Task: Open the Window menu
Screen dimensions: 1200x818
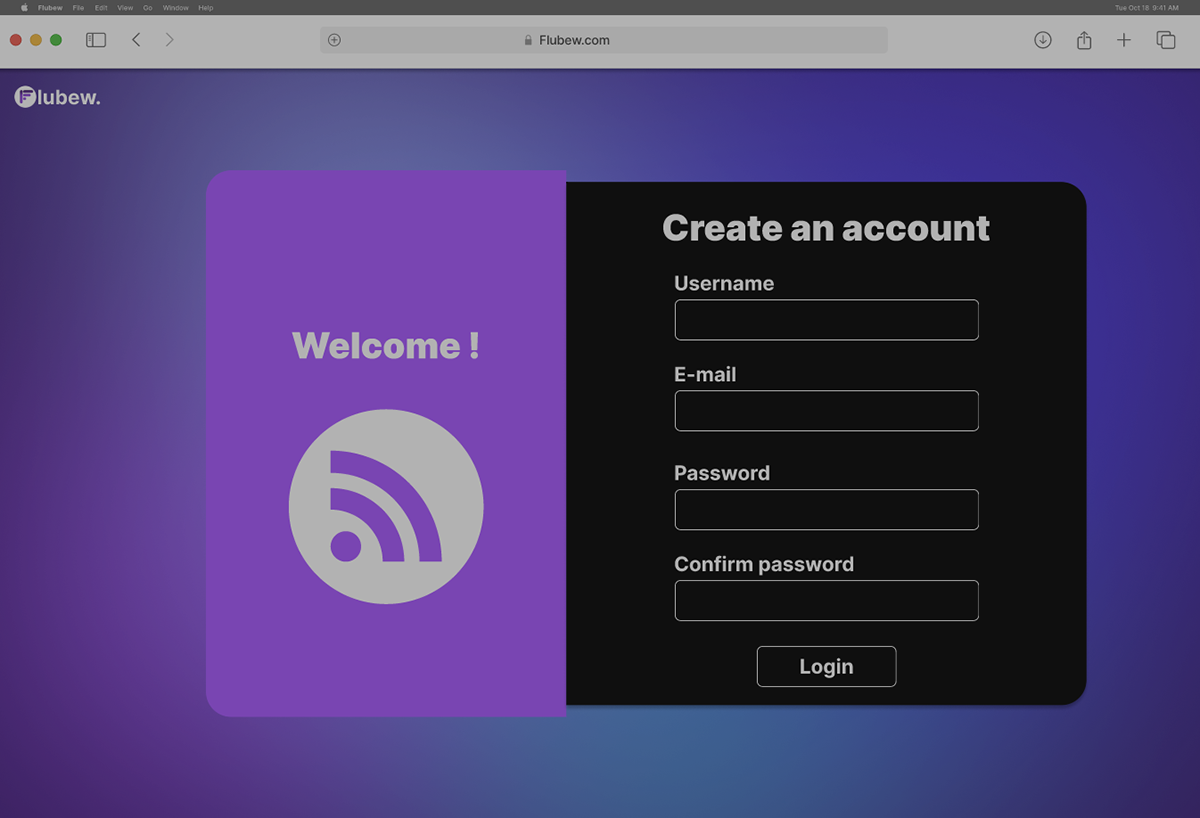Action: [175, 7]
